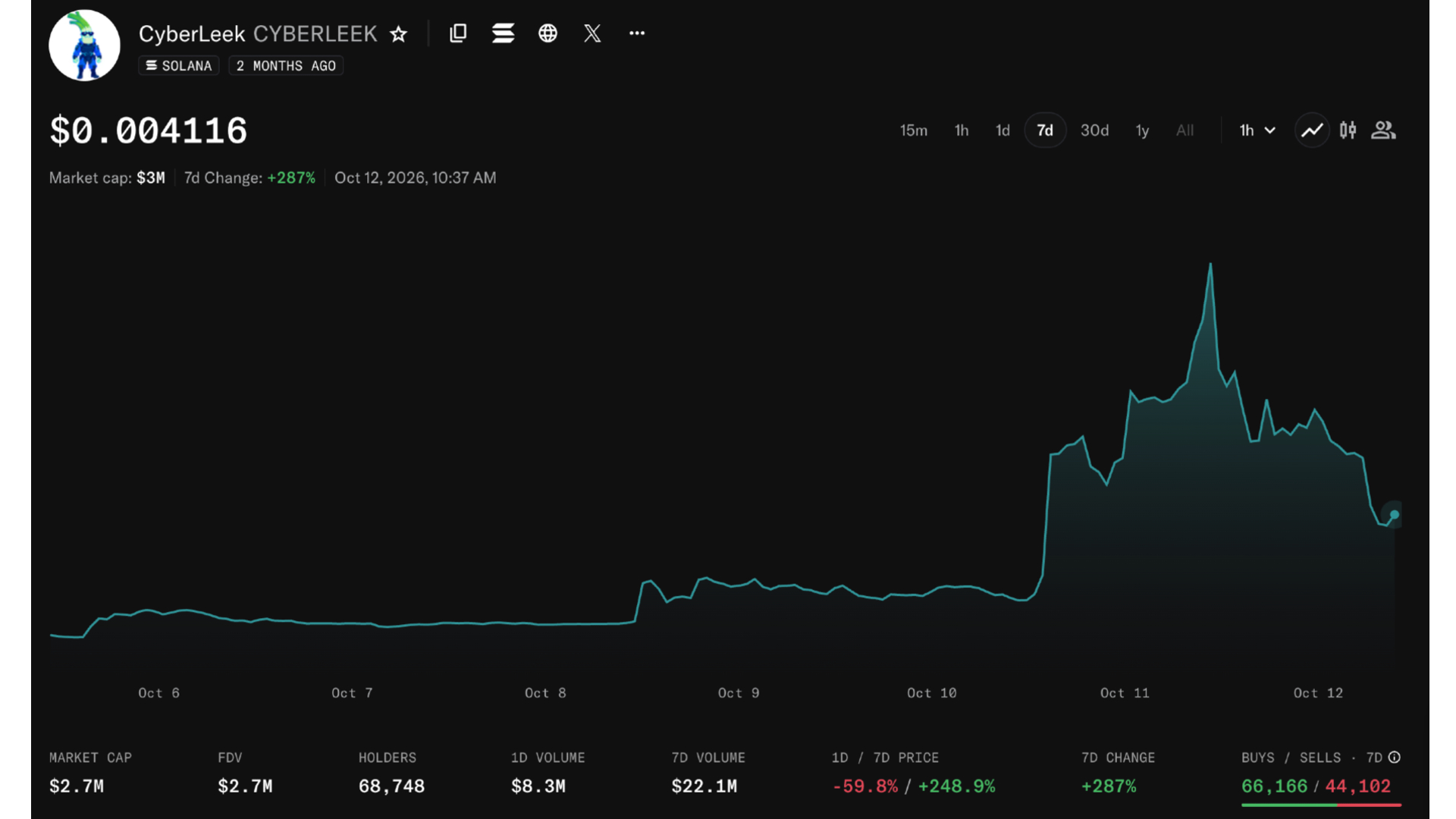This screenshot has width=1456, height=819.
Task: Switch to line chart view
Action: tap(1312, 130)
